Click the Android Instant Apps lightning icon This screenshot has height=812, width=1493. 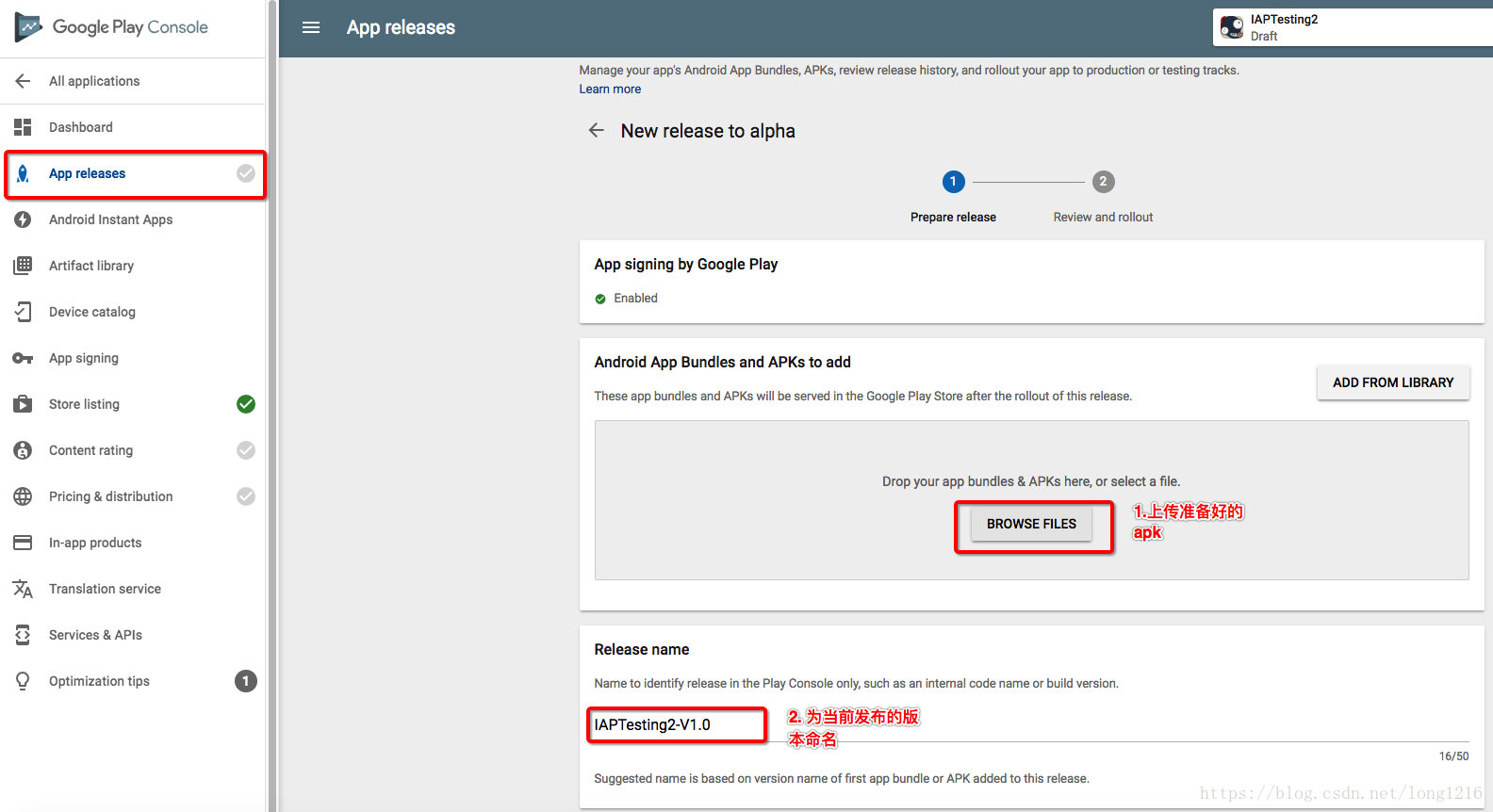point(23,219)
